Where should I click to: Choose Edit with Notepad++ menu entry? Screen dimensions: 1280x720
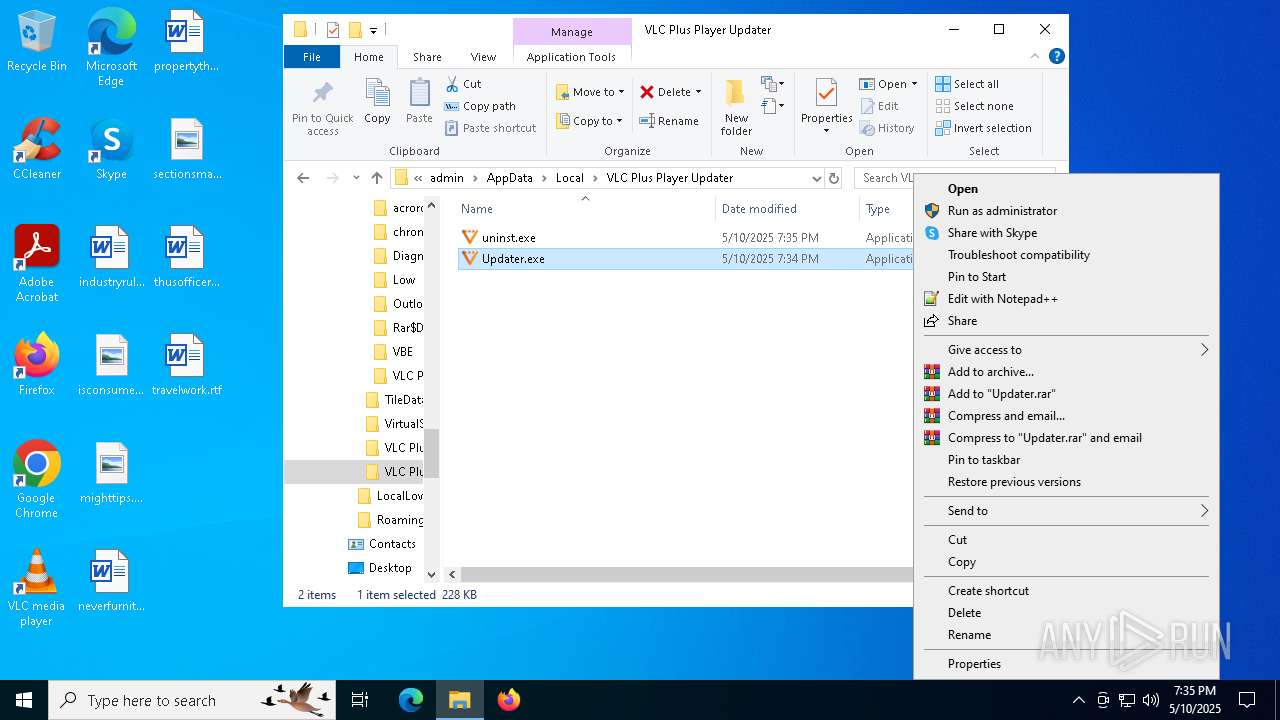tap(1066, 299)
